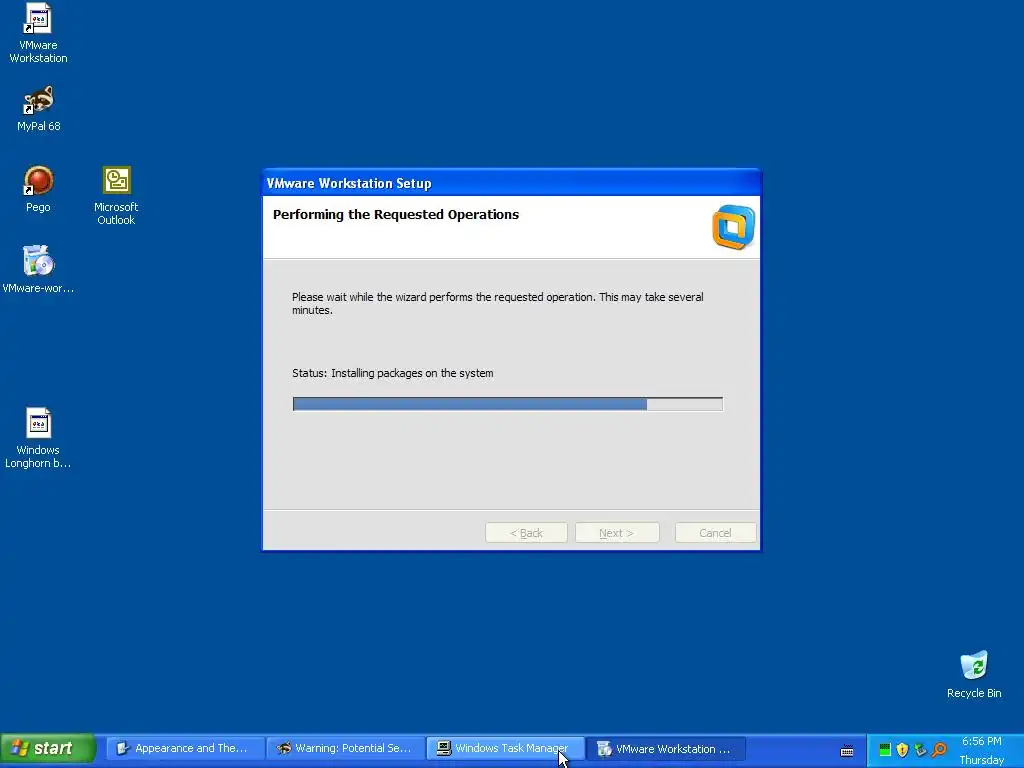The height and width of the screenshot is (768, 1024).
Task: Click the Thursday day label in tray
Action: point(982,760)
